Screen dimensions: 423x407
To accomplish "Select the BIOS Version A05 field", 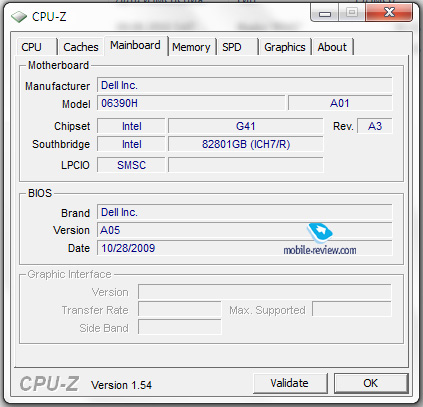I will coord(245,230).
